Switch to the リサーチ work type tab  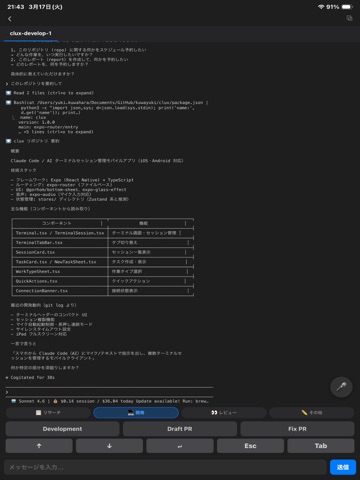click(48, 413)
